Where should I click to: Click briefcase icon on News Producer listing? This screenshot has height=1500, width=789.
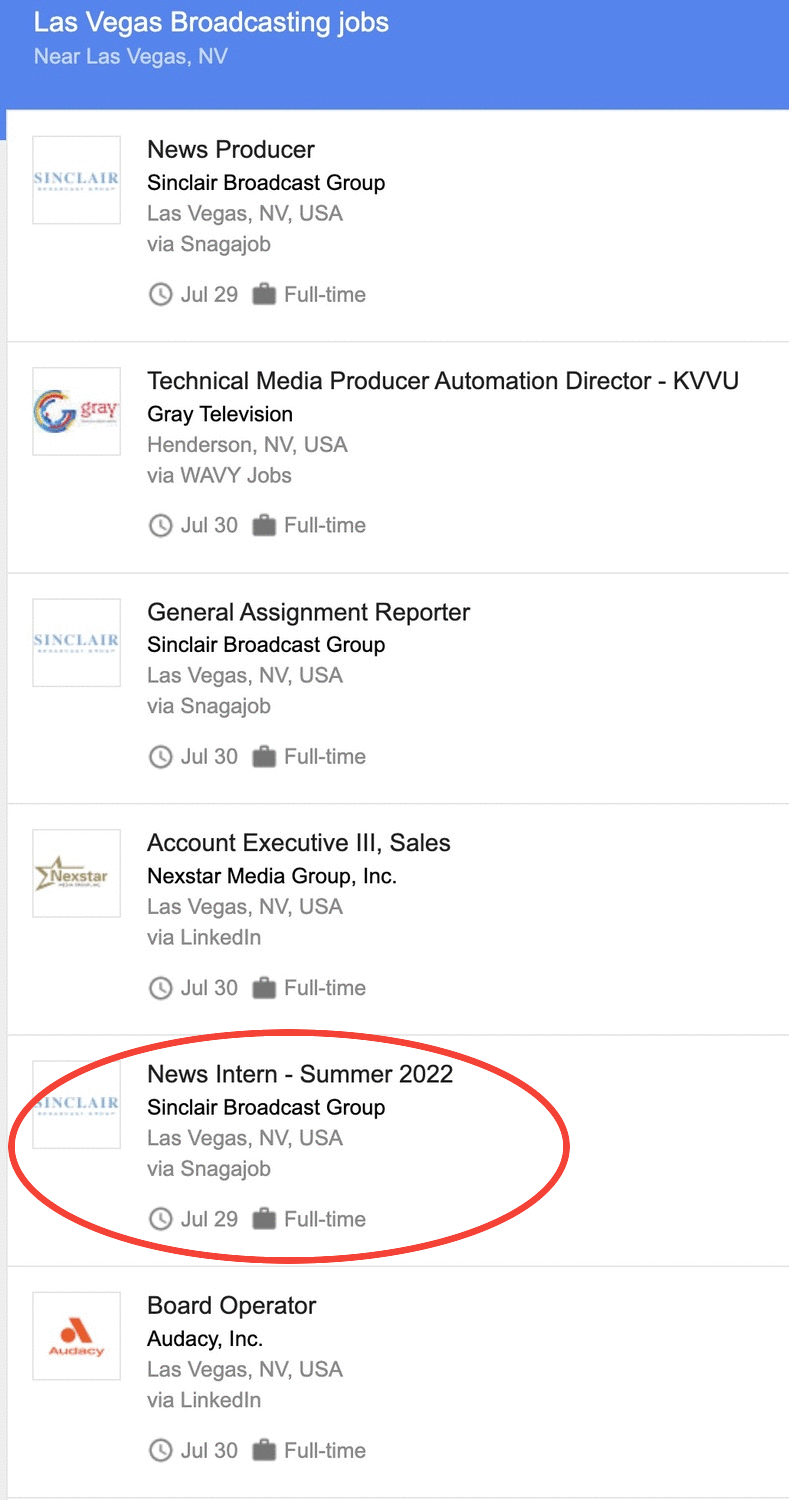click(x=264, y=295)
